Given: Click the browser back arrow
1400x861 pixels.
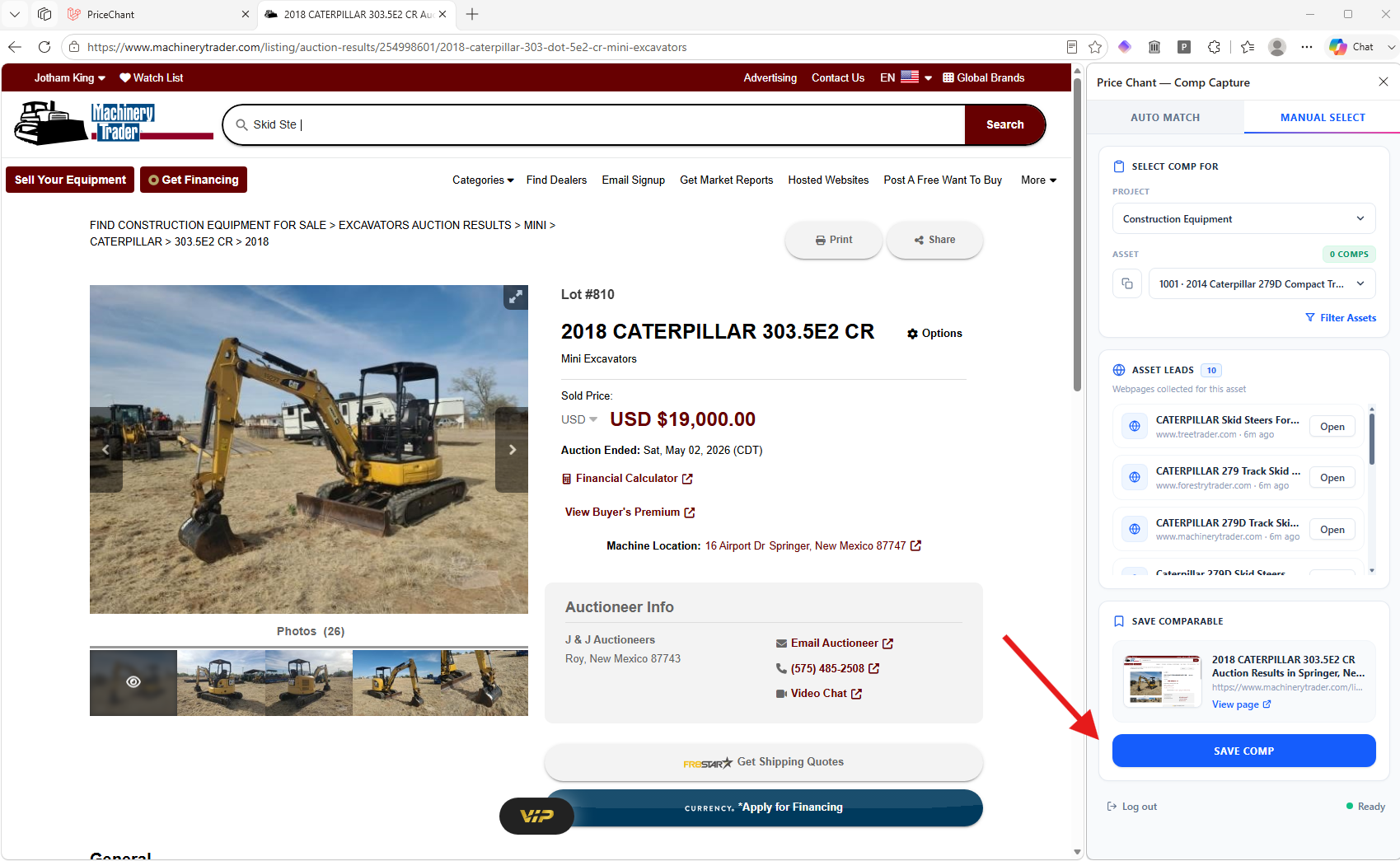Looking at the screenshot, I should (x=15, y=47).
